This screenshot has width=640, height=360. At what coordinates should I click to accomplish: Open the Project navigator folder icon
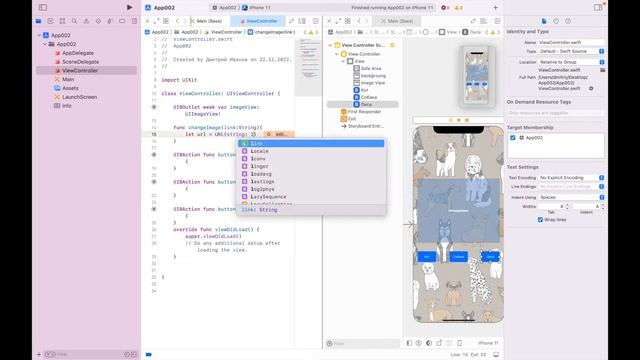tap(38, 21)
